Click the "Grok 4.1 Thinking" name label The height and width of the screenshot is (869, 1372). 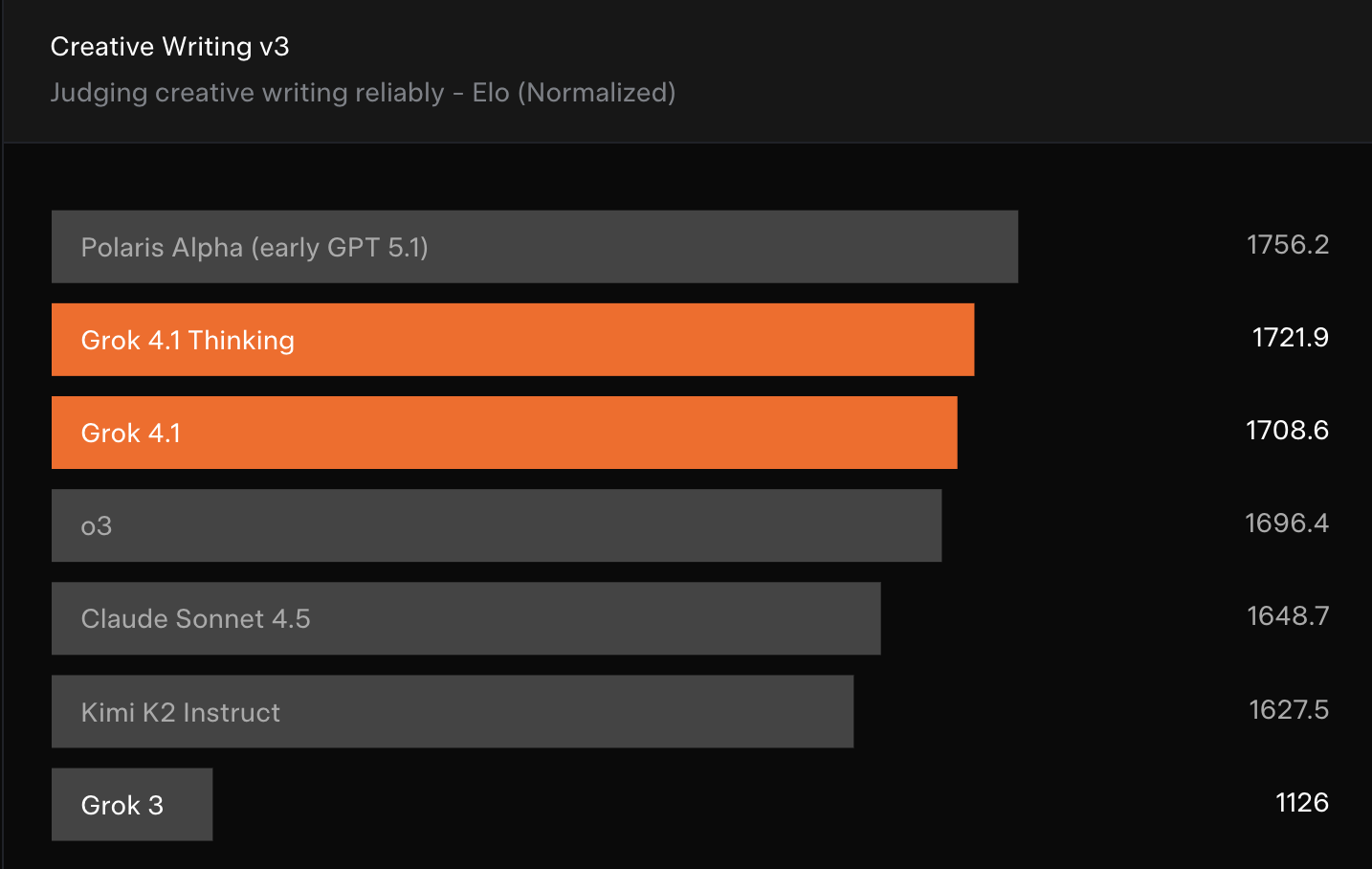pyautogui.click(x=188, y=341)
